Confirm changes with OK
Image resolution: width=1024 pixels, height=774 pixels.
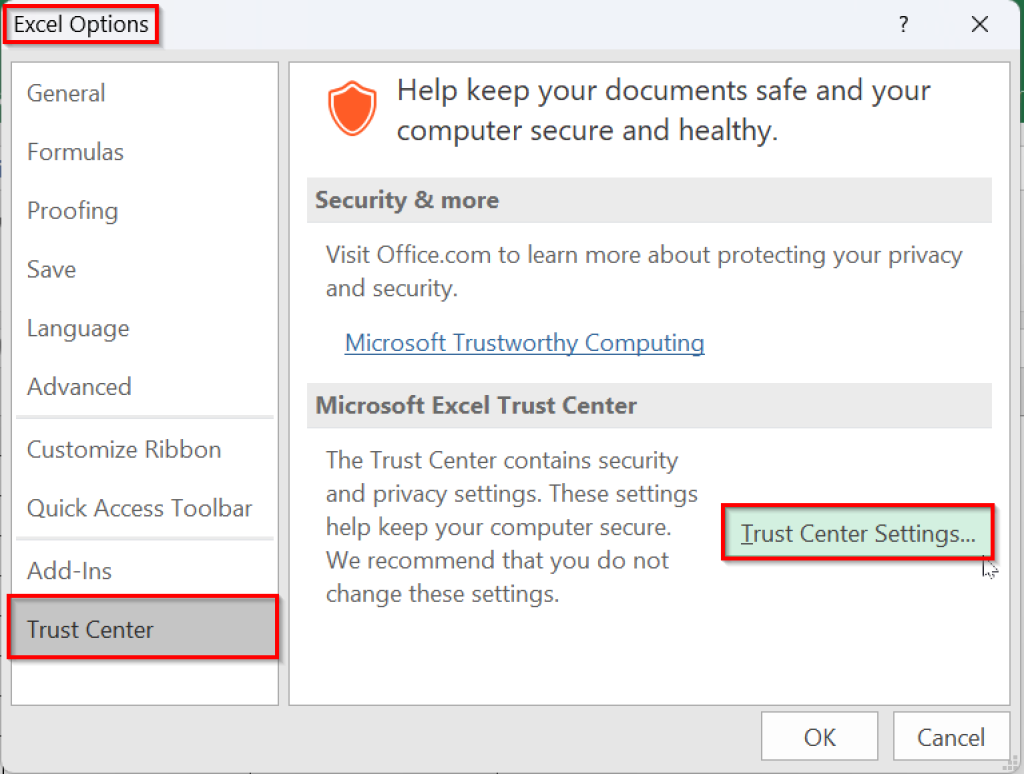click(819, 737)
